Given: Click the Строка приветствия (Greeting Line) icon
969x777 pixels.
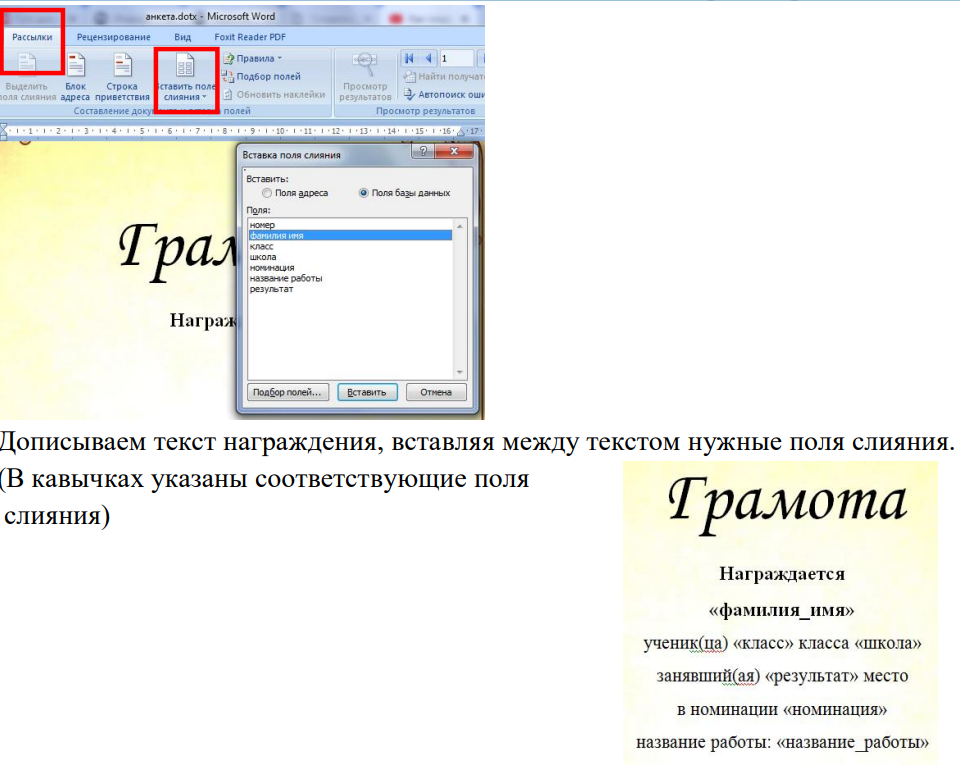Looking at the screenshot, I should pyautogui.click(x=122, y=66).
